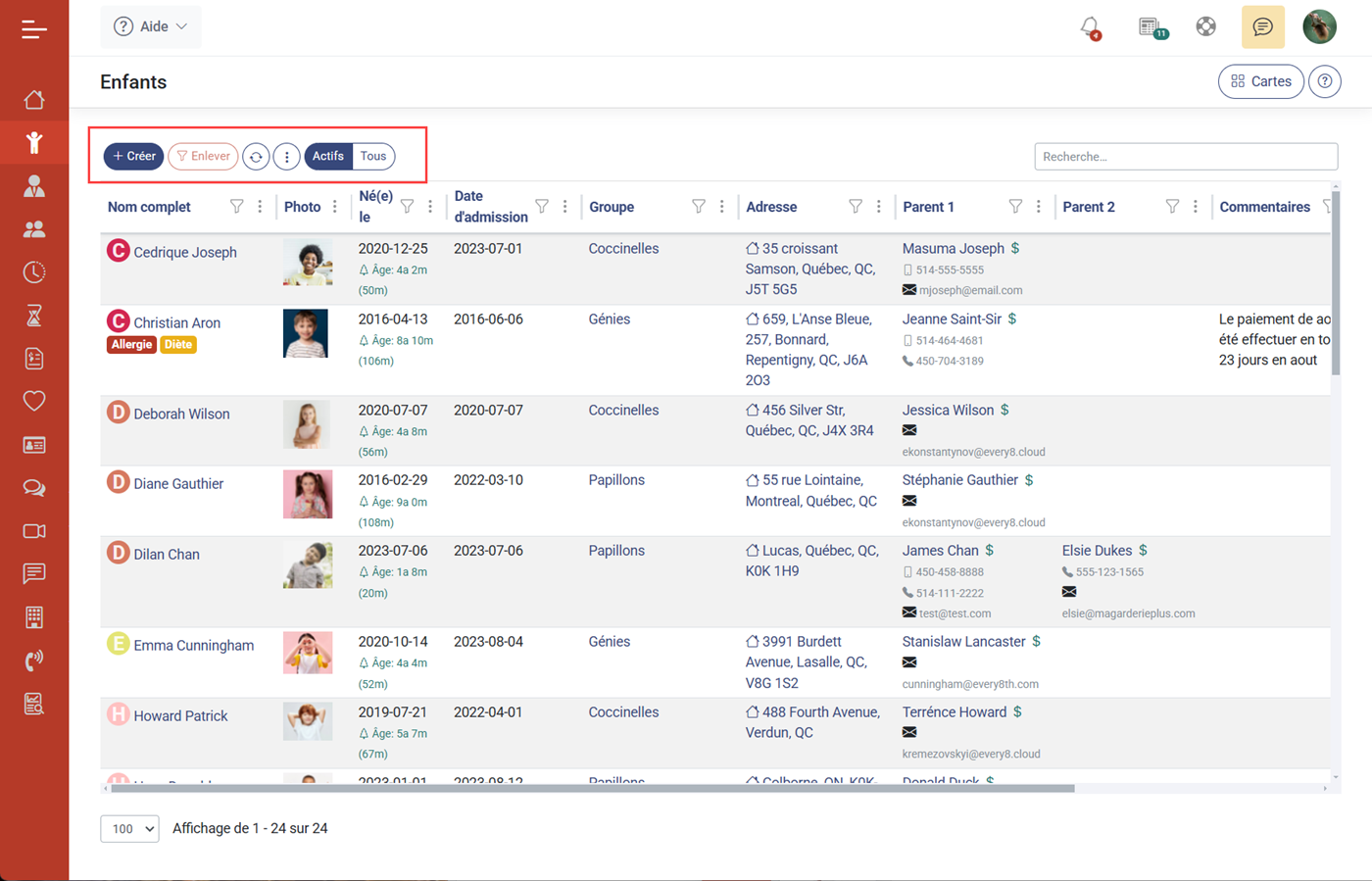Toggle the filter icon on Nom complet column
Image resolution: width=1372 pixels, height=881 pixels.
tap(237, 206)
